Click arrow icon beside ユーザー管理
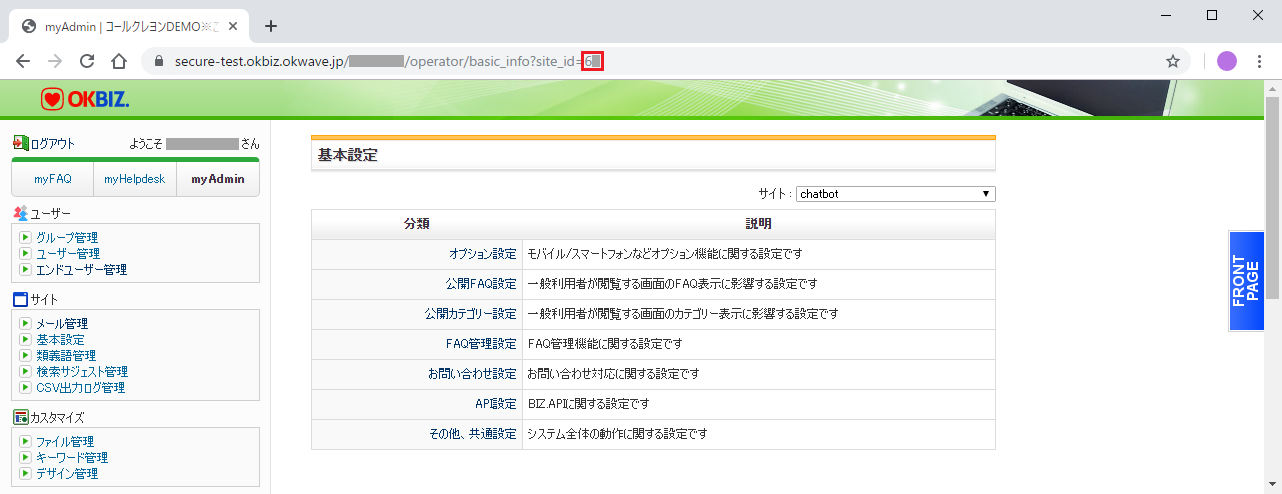Image resolution: width=1282 pixels, height=494 pixels. click(26, 254)
